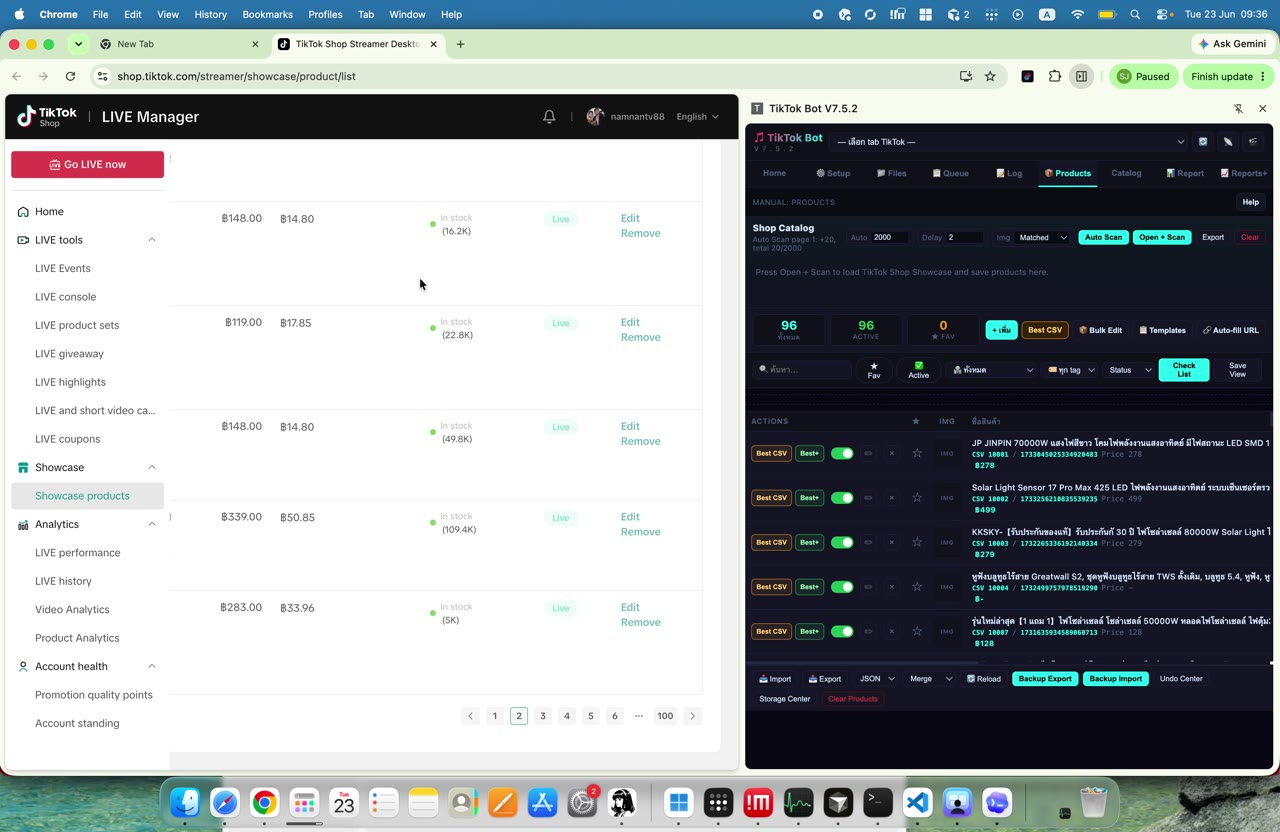Image resolution: width=1280 pixels, height=832 pixels.
Task: Collapse the Account health section
Action: click(152, 666)
